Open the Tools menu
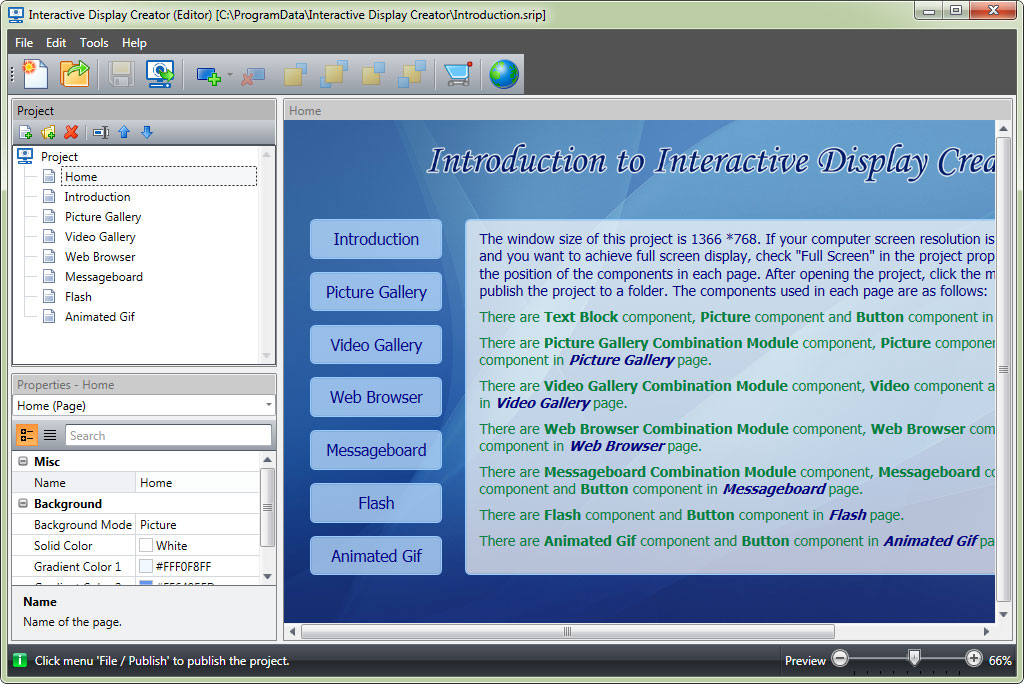The image size is (1024, 684). [94, 43]
